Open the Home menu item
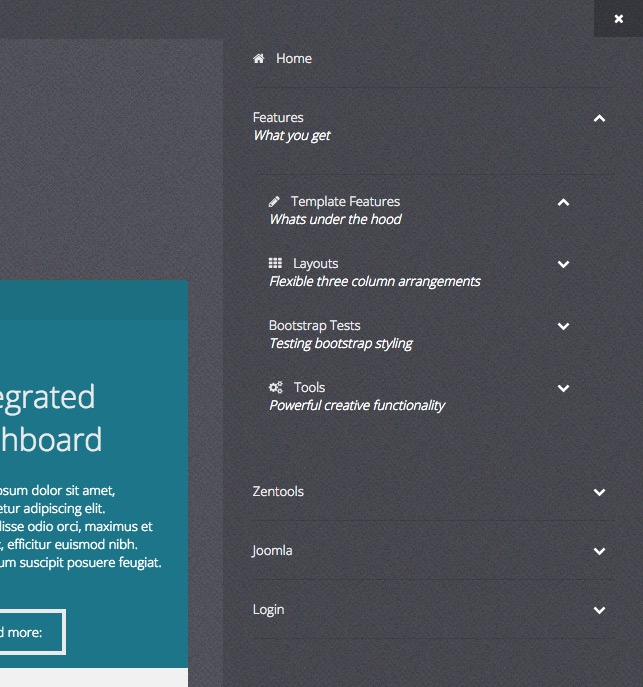The image size is (643, 687). [x=294, y=59]
